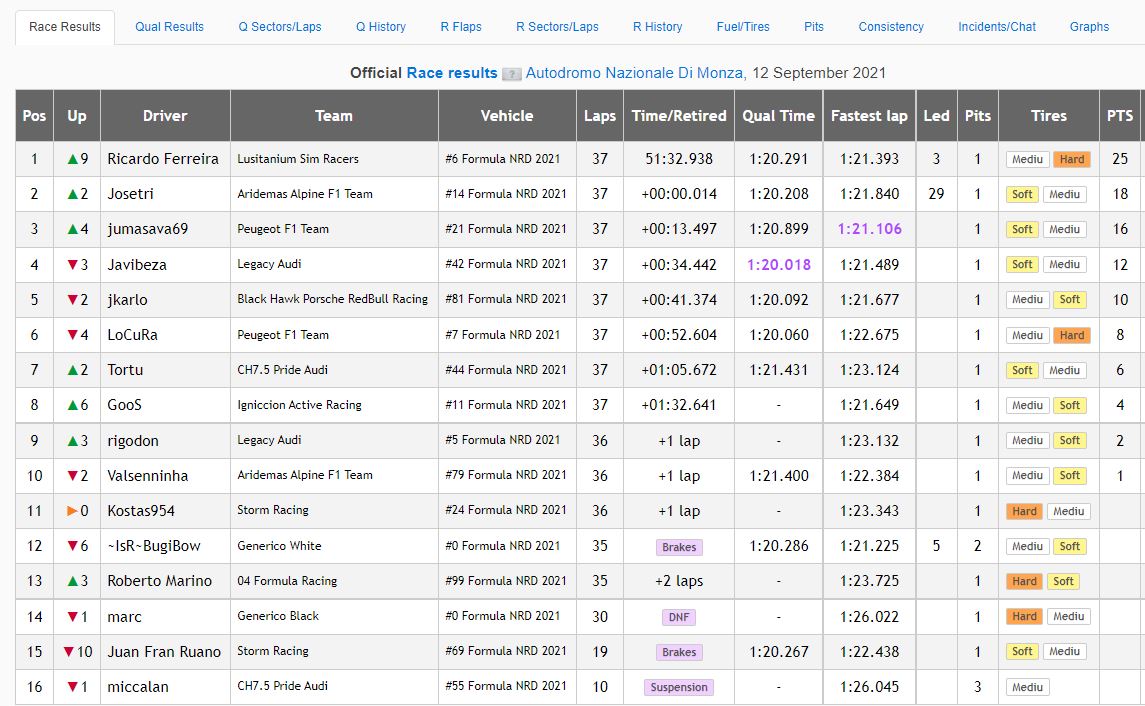Click the Race results link in title
Screen dimensions: 1145x706
pos(451,73)
